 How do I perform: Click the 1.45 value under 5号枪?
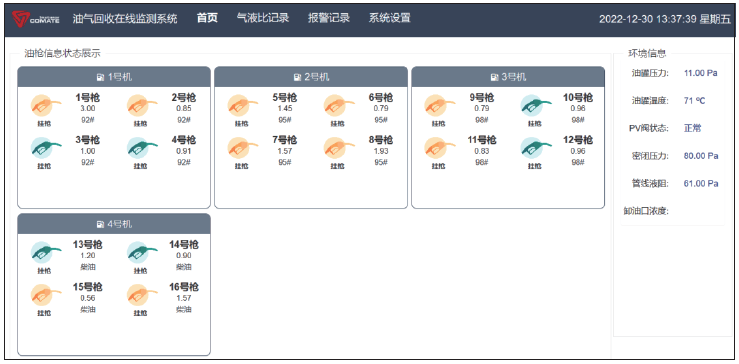(285, 108)
